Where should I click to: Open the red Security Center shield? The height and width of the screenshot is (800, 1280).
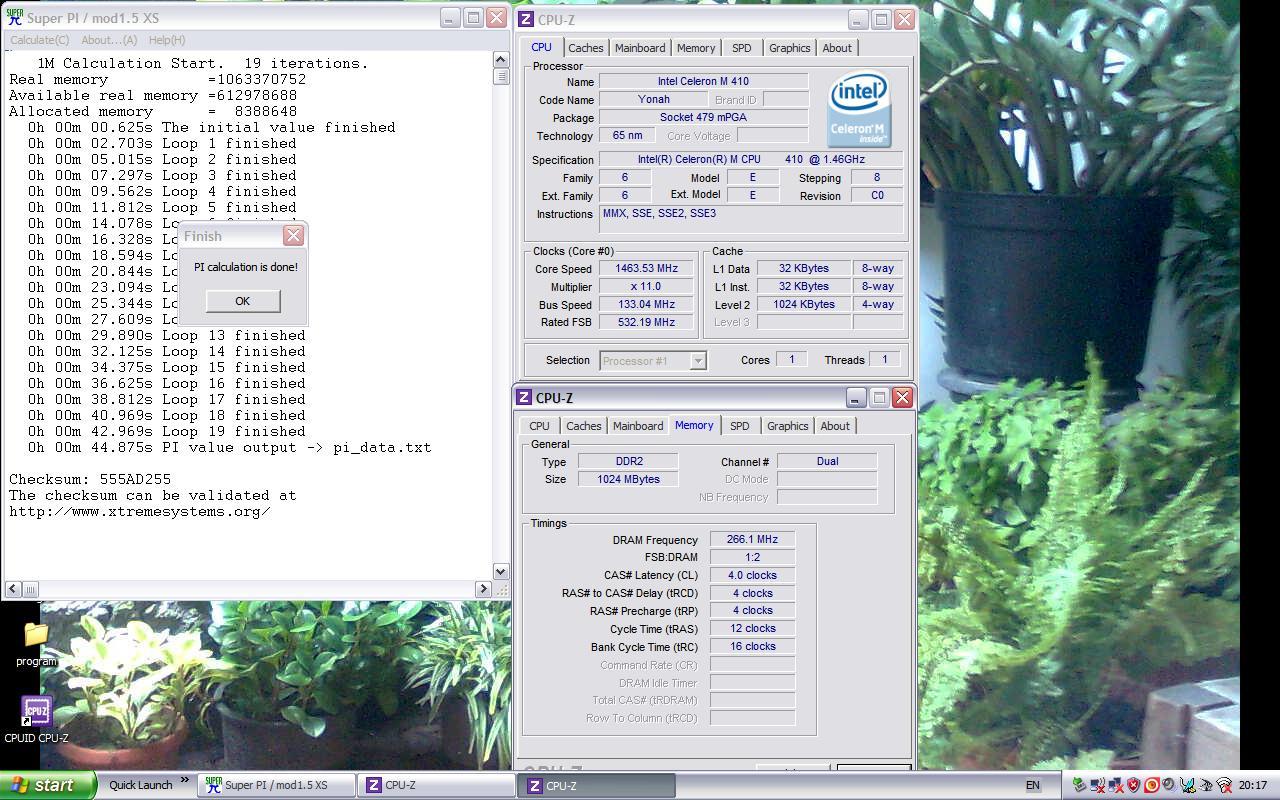(1133, 786)
